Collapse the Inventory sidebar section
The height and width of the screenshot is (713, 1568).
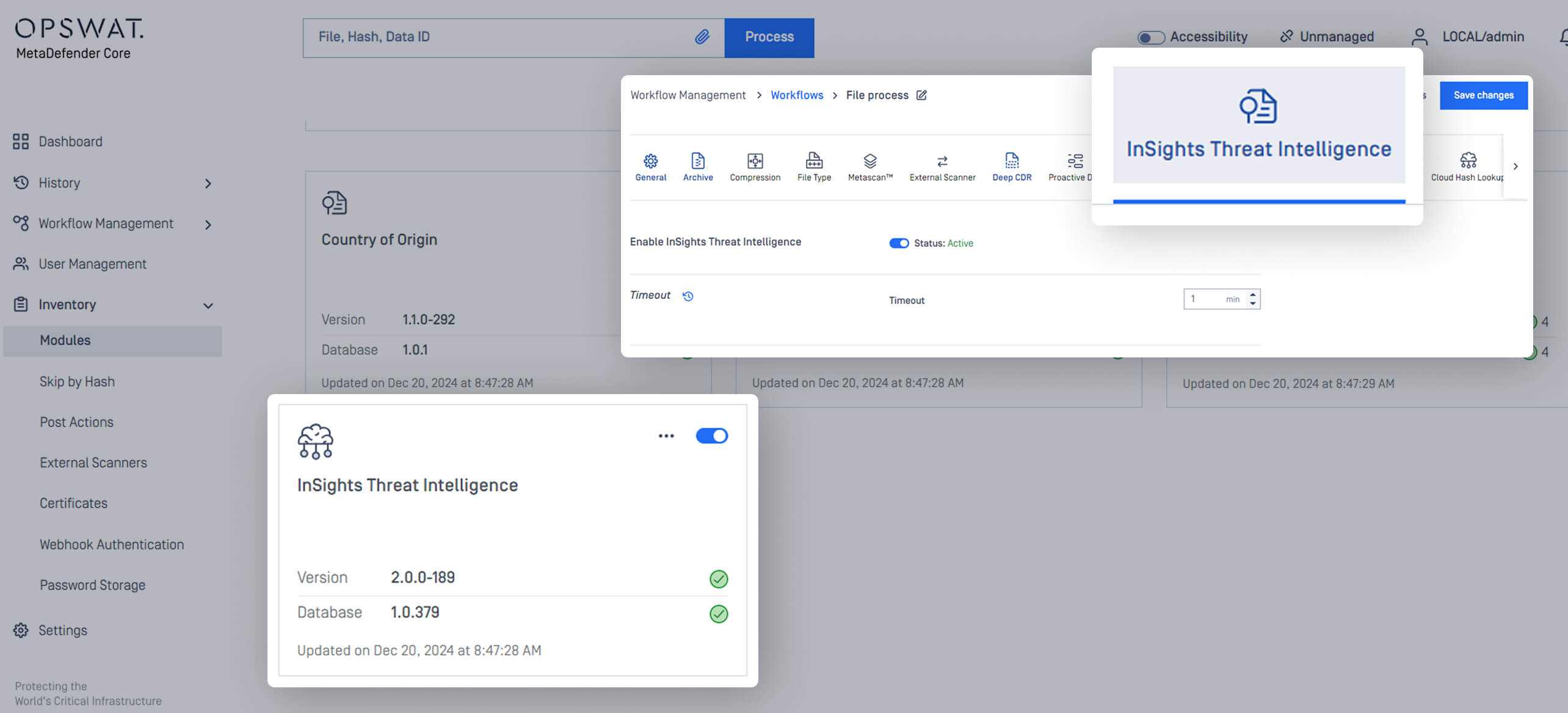[x=208, y=304]
